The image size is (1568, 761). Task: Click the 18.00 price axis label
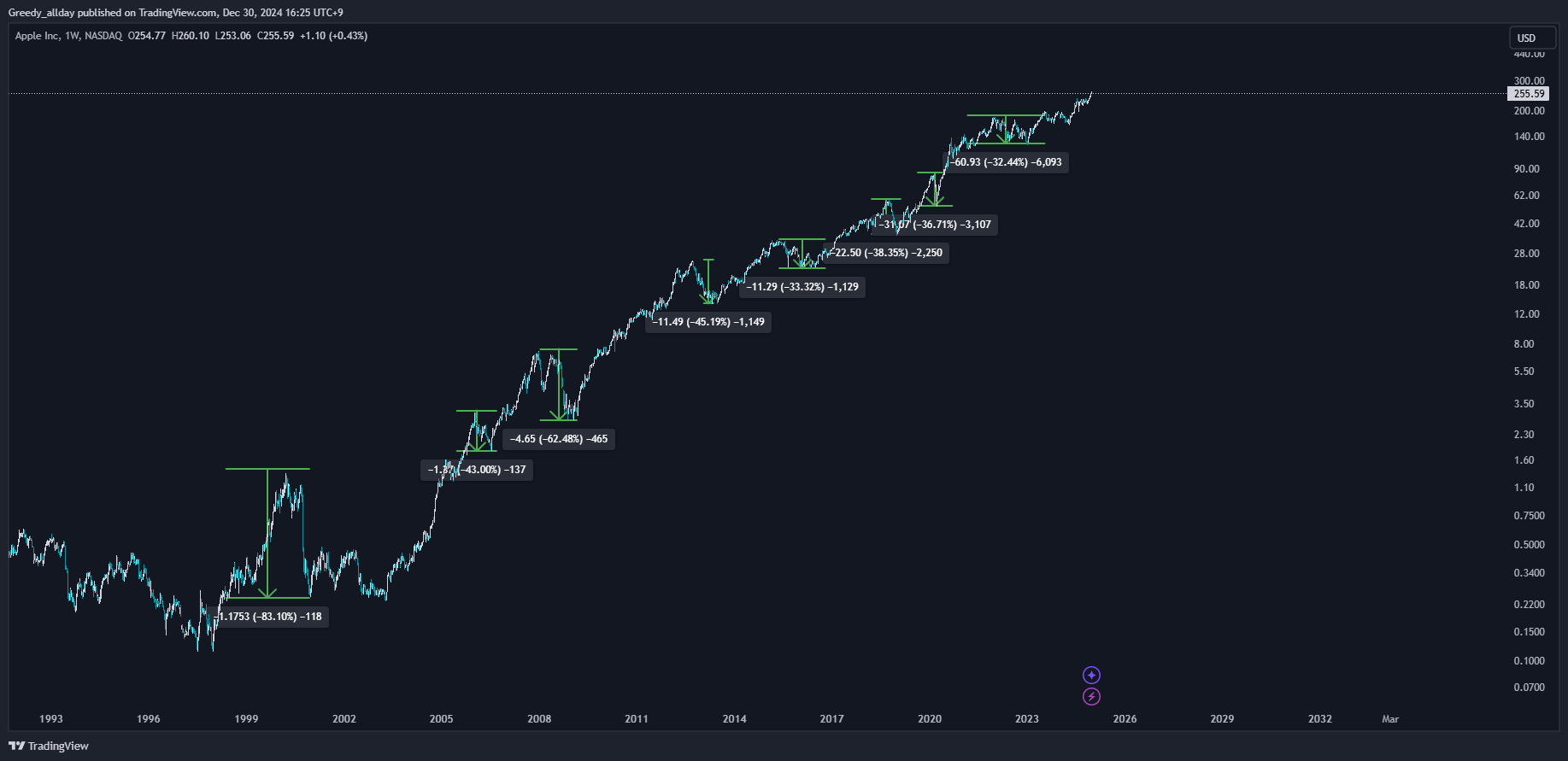coord(1526,285)
